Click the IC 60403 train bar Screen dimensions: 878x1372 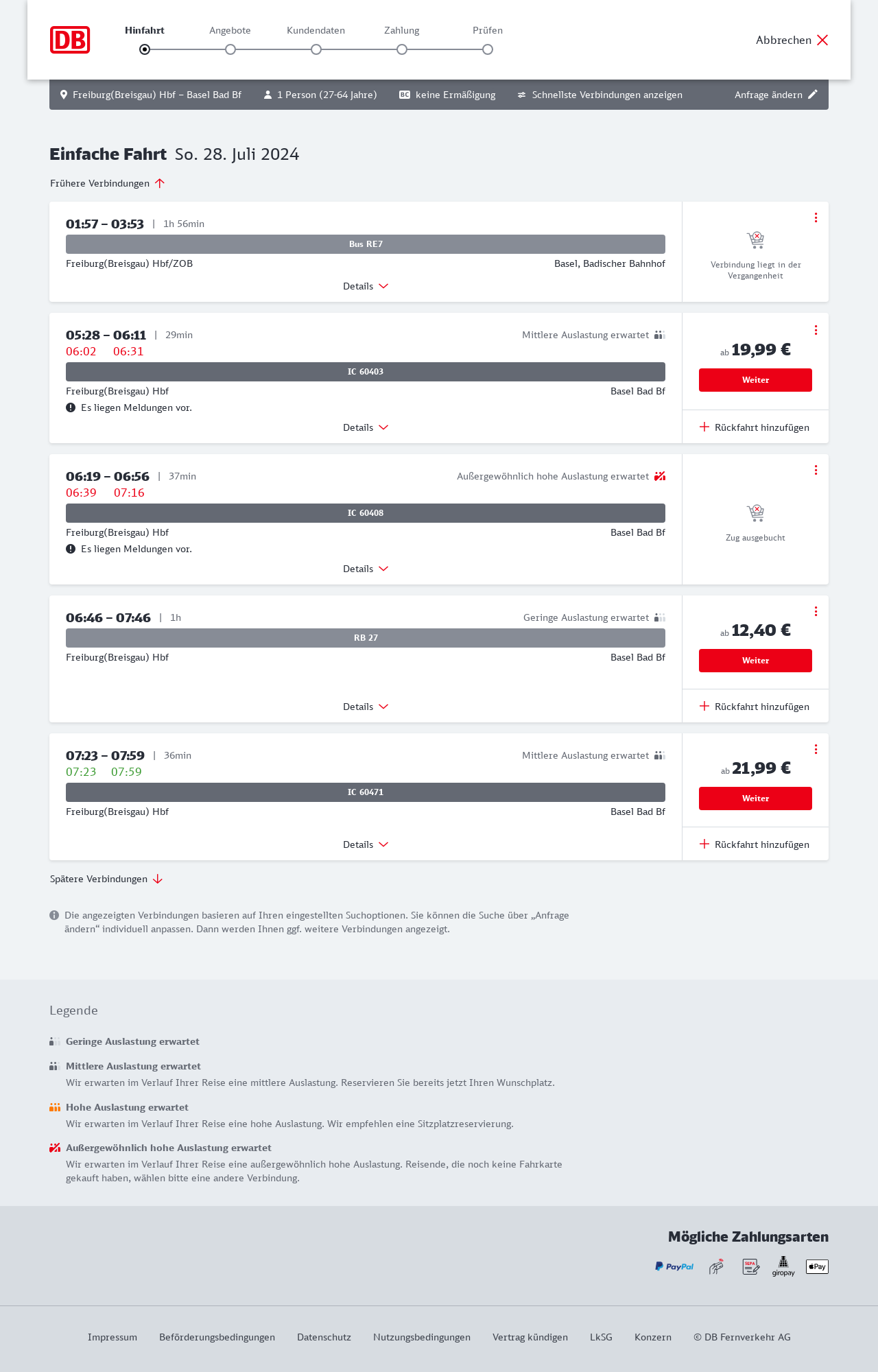tap(366, 372)
